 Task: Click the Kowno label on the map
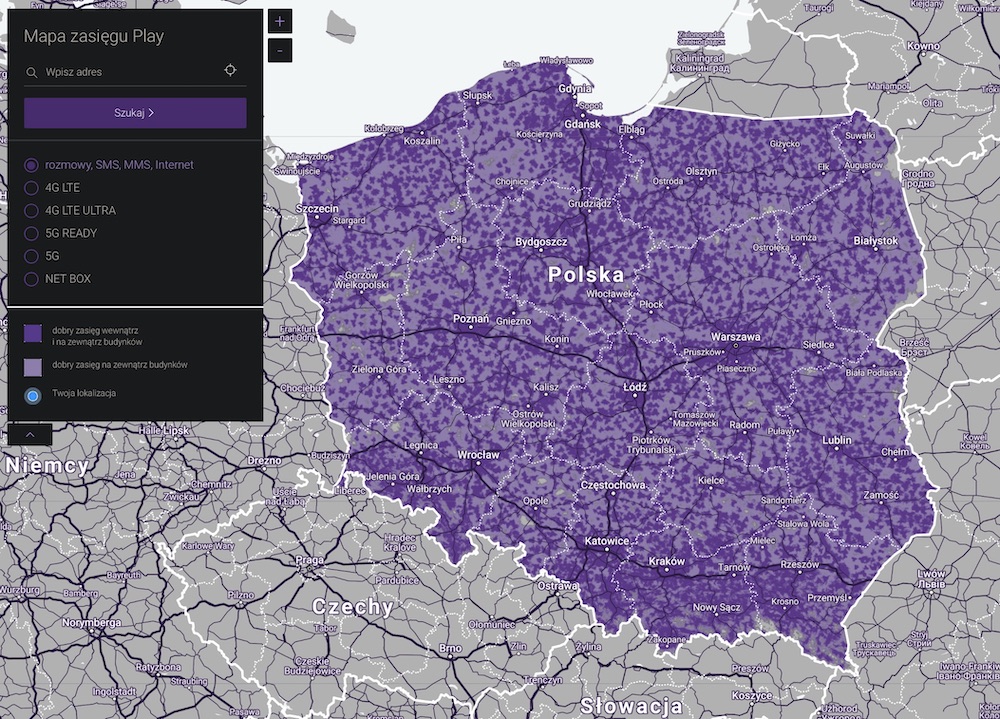[x=923, y=46]
